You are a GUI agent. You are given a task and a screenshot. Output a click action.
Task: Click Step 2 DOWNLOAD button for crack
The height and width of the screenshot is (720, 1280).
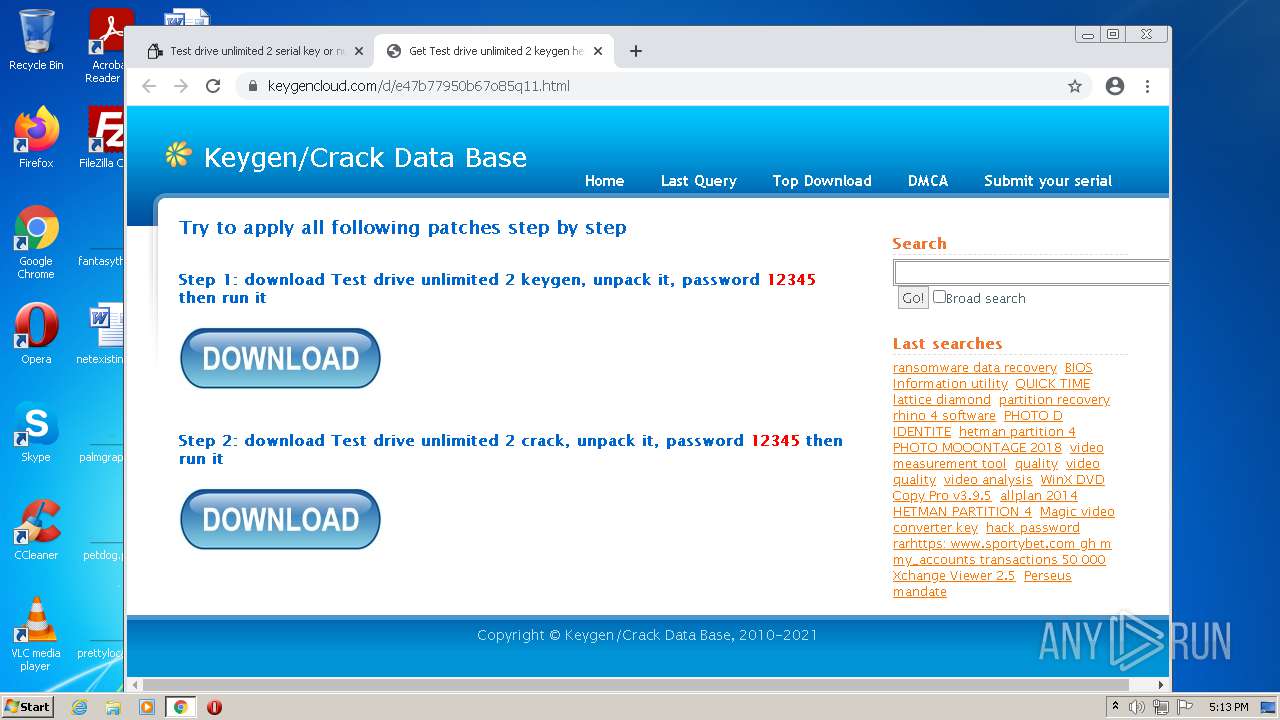280,519
